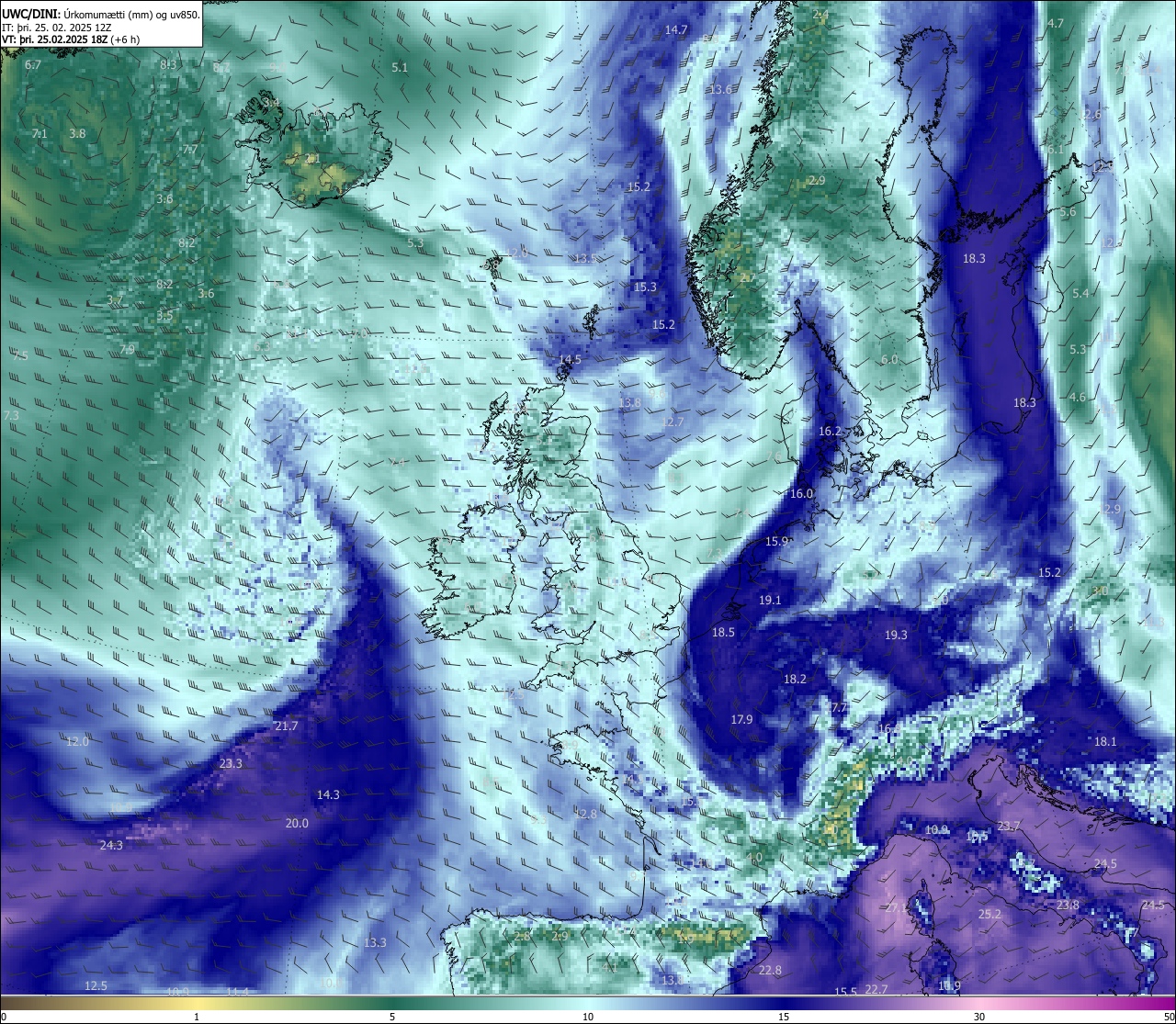Image resolution: width=1176 pixels, height=1024 pixels.
Task: Click the 12.7 value in North Sea
Action: (673, 422)
